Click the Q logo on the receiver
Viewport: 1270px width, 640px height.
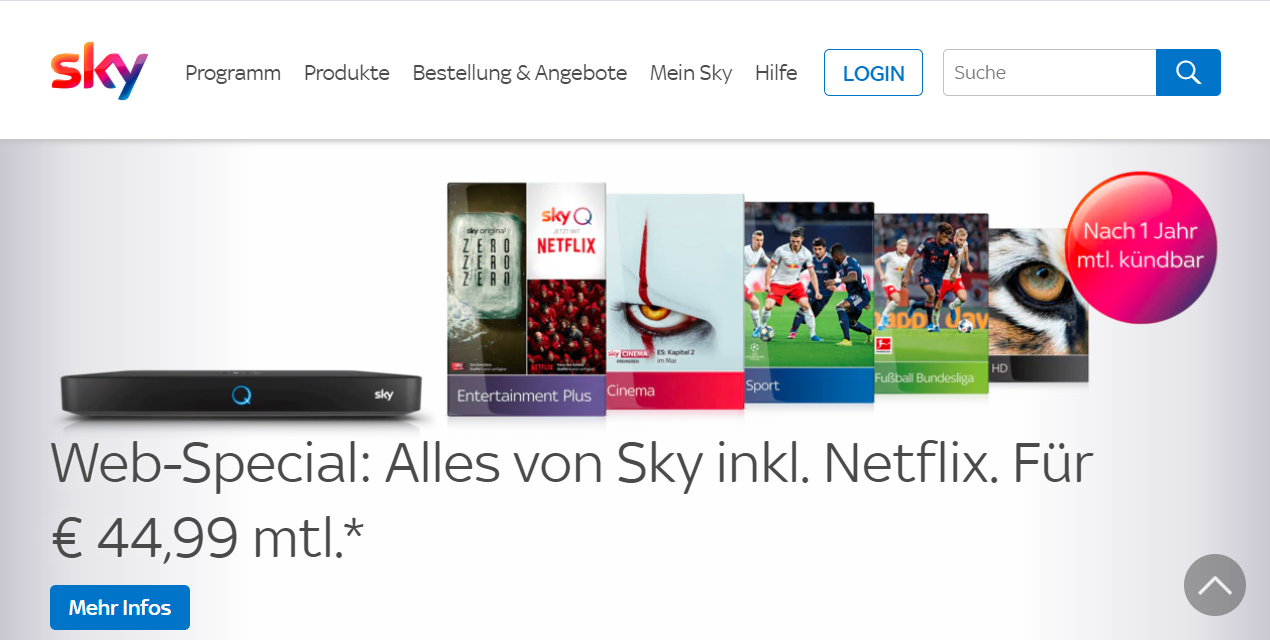point(241,394)
